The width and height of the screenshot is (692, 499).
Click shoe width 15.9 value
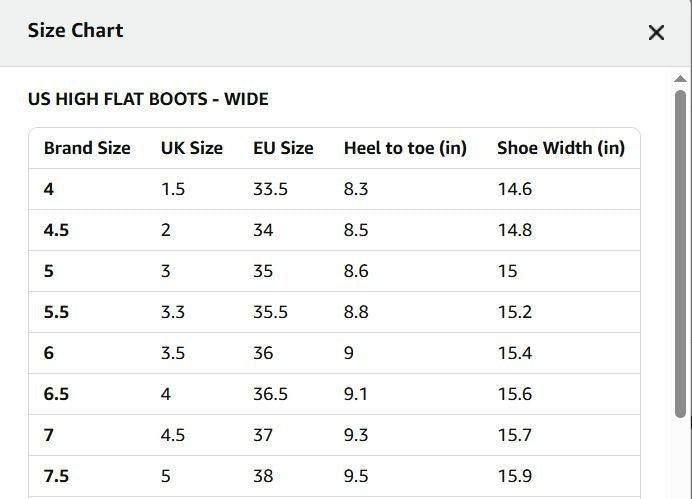(515, 476)
